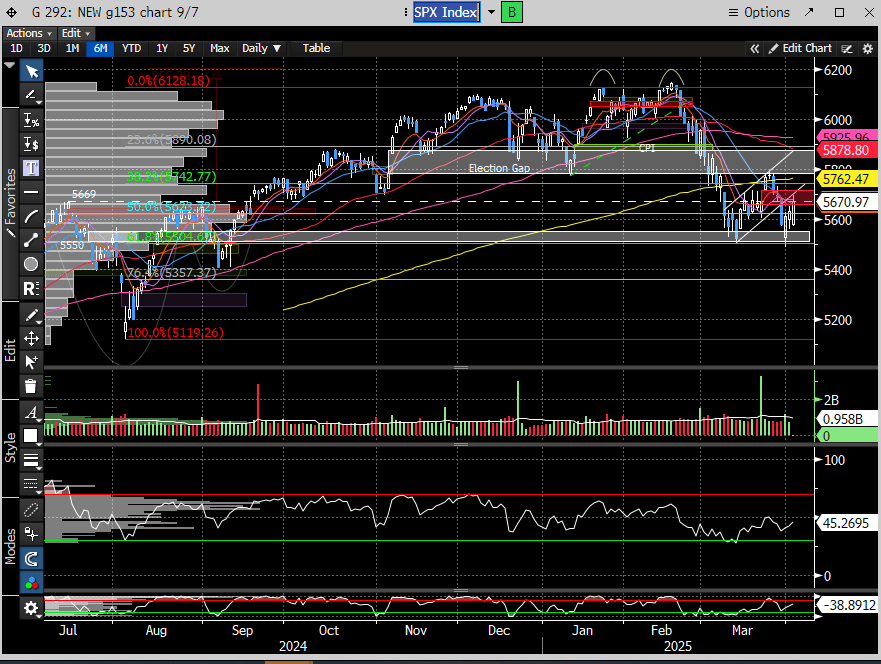Image resolution: width=881 pixels, height=664 pixels.
Task: Click the crosshair move icon in title bar
Action: [x=11, y=12]
